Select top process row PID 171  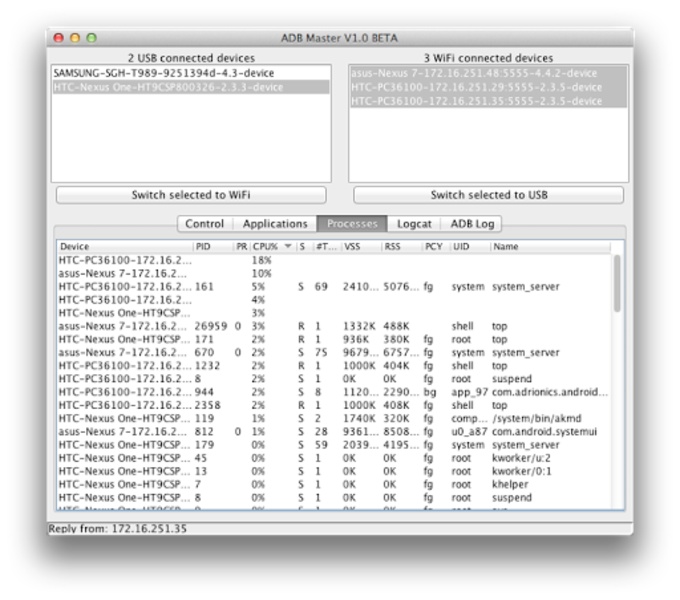(x=334, y=339)
